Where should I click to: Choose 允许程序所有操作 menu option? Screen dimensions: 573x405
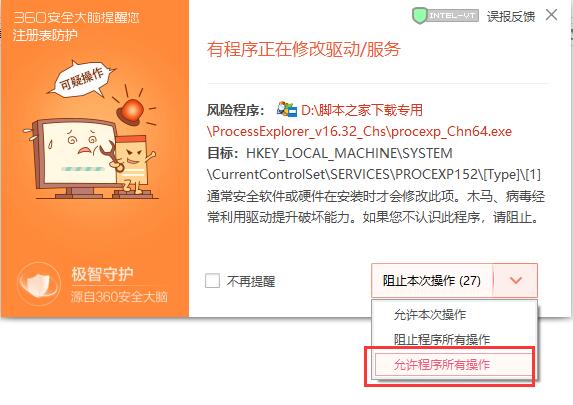click(442, 364)
